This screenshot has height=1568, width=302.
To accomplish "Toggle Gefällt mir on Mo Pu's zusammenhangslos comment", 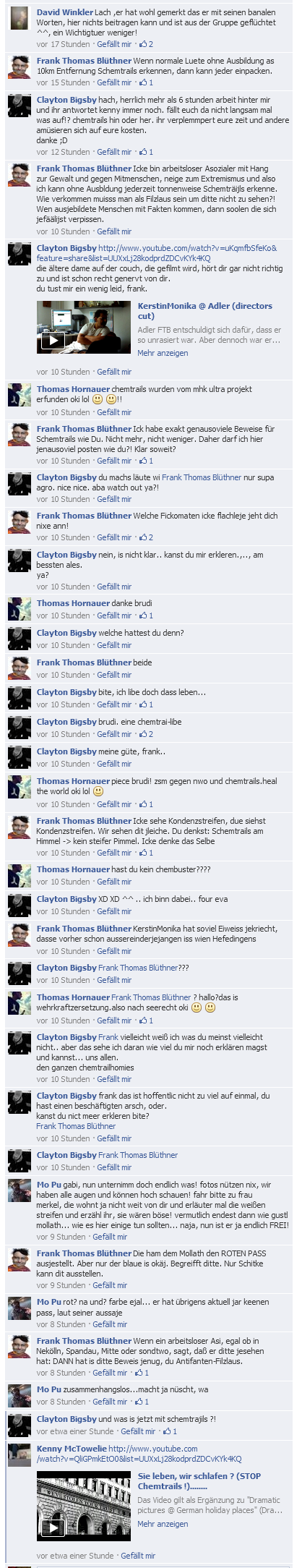I will point(110,1402).
